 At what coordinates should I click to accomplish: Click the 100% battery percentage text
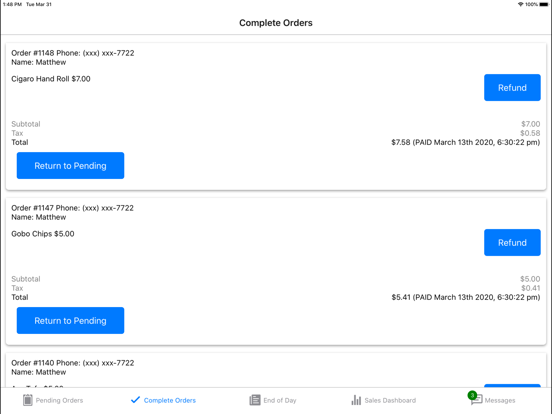click(532, 4)
